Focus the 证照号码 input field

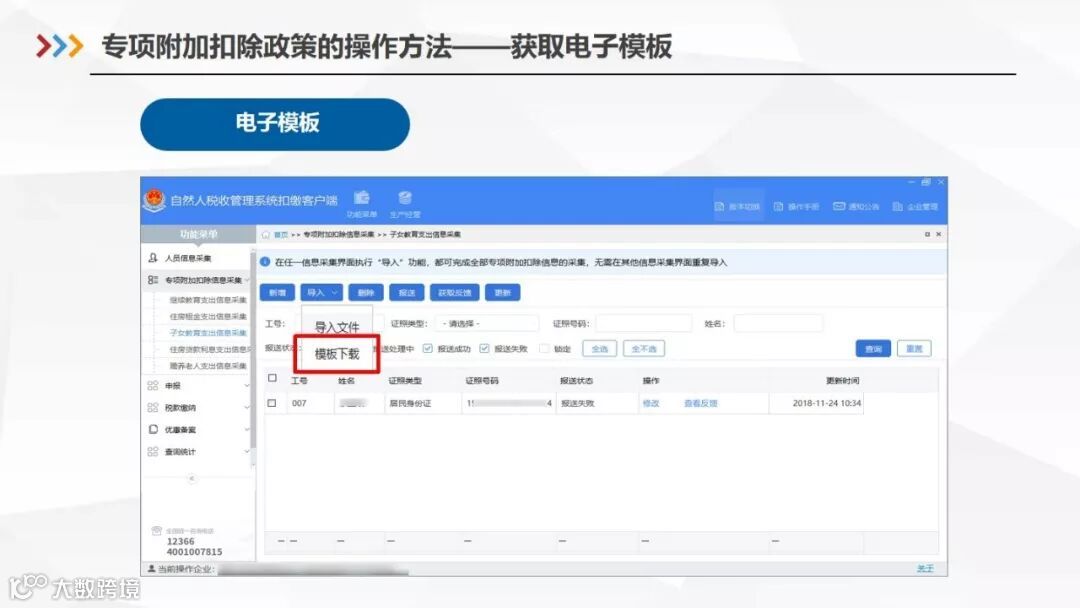[643, 324]
